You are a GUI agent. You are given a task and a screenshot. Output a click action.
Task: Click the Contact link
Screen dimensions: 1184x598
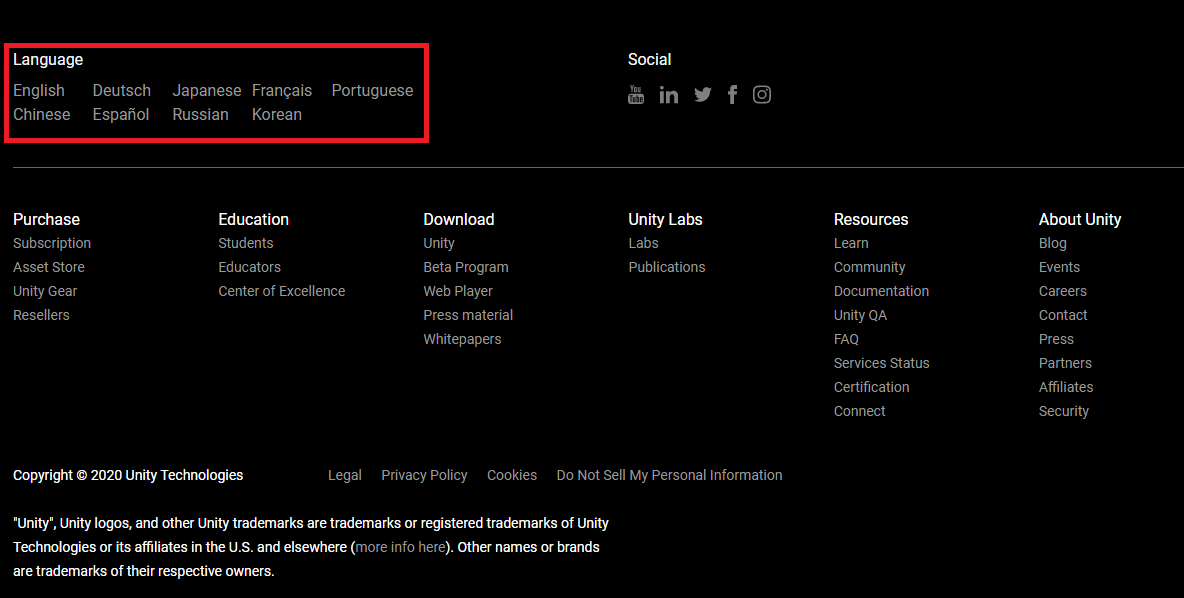(1062, 316)
